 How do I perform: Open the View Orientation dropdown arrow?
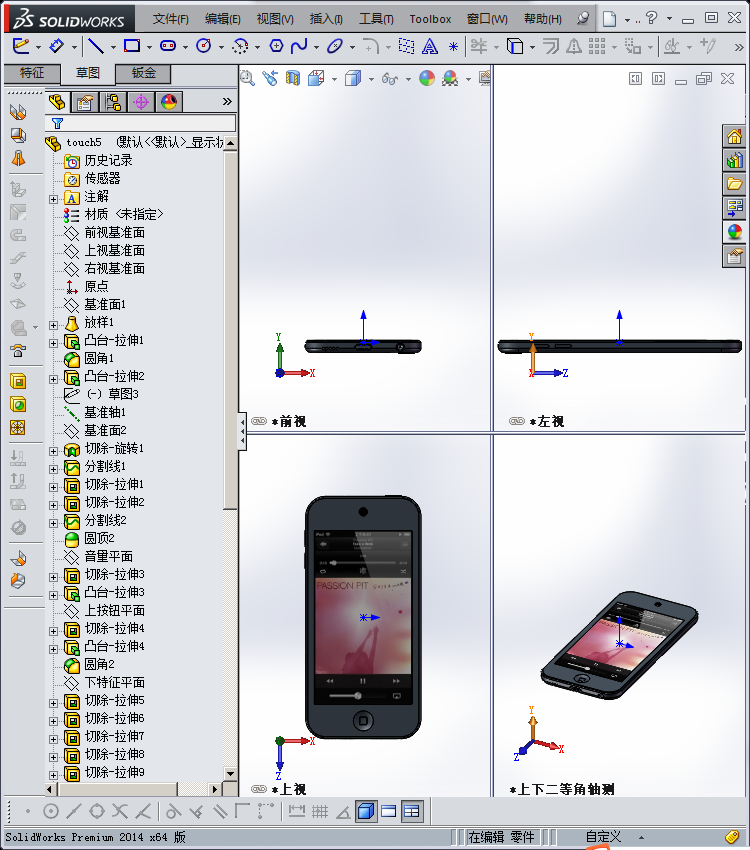(334, 80)
